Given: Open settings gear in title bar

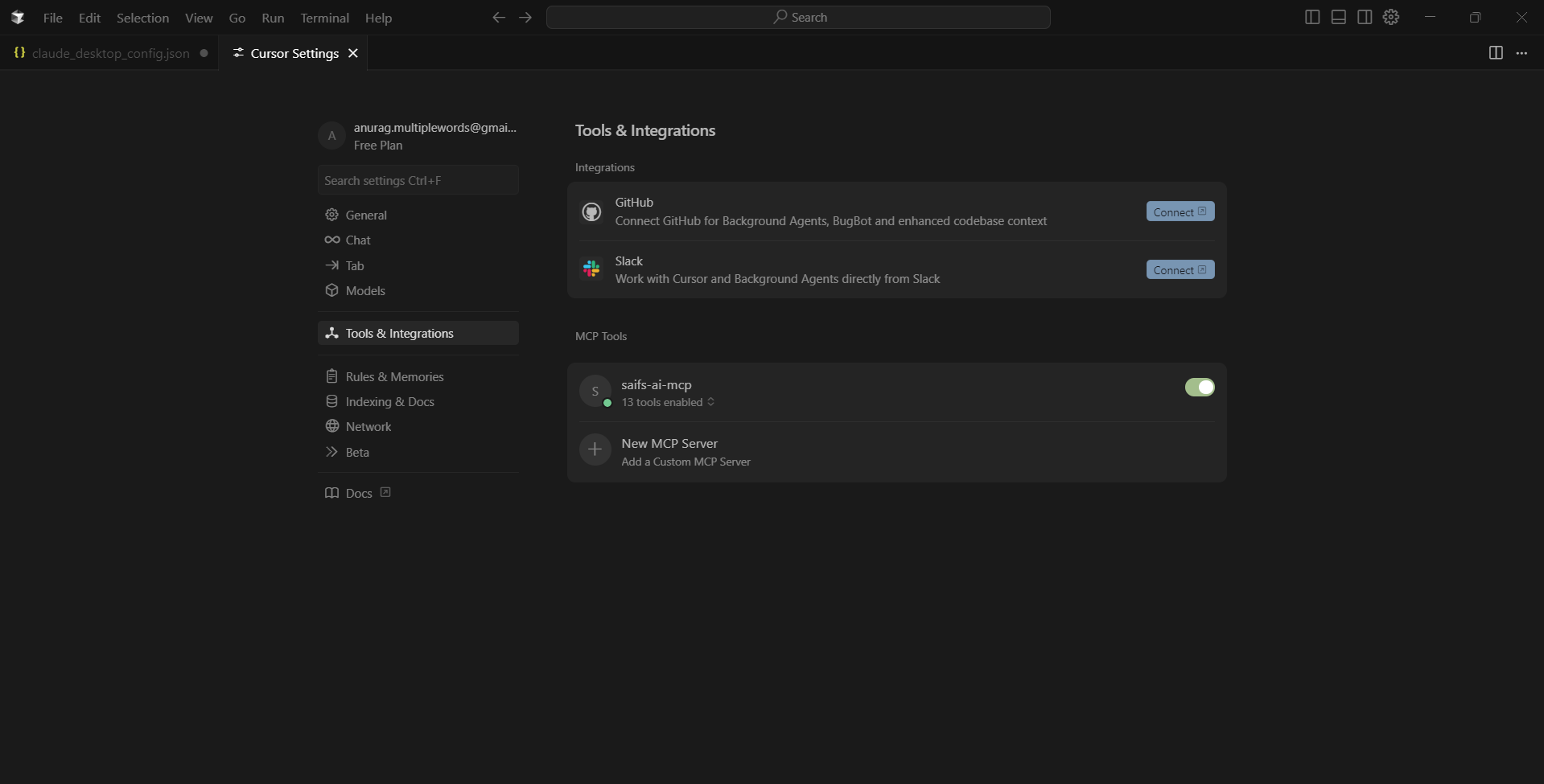Looking at the screenshot, I should pyautogui.click(x=1391, y=17).
